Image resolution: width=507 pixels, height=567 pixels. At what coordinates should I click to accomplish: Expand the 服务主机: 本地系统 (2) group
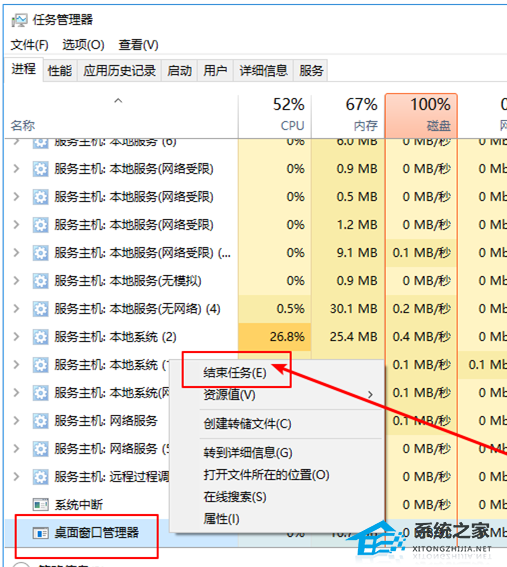pyautogui.click(x=16, y=337)
